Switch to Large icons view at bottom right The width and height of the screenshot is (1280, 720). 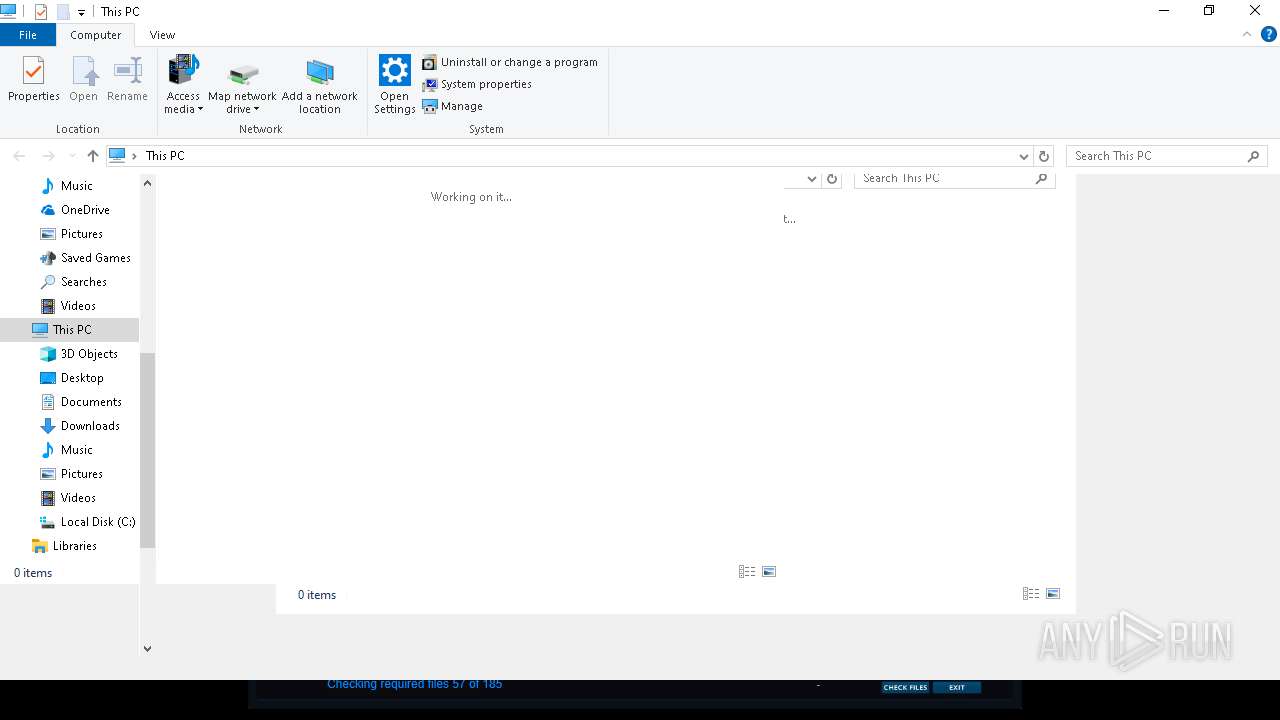(1053, 594)
